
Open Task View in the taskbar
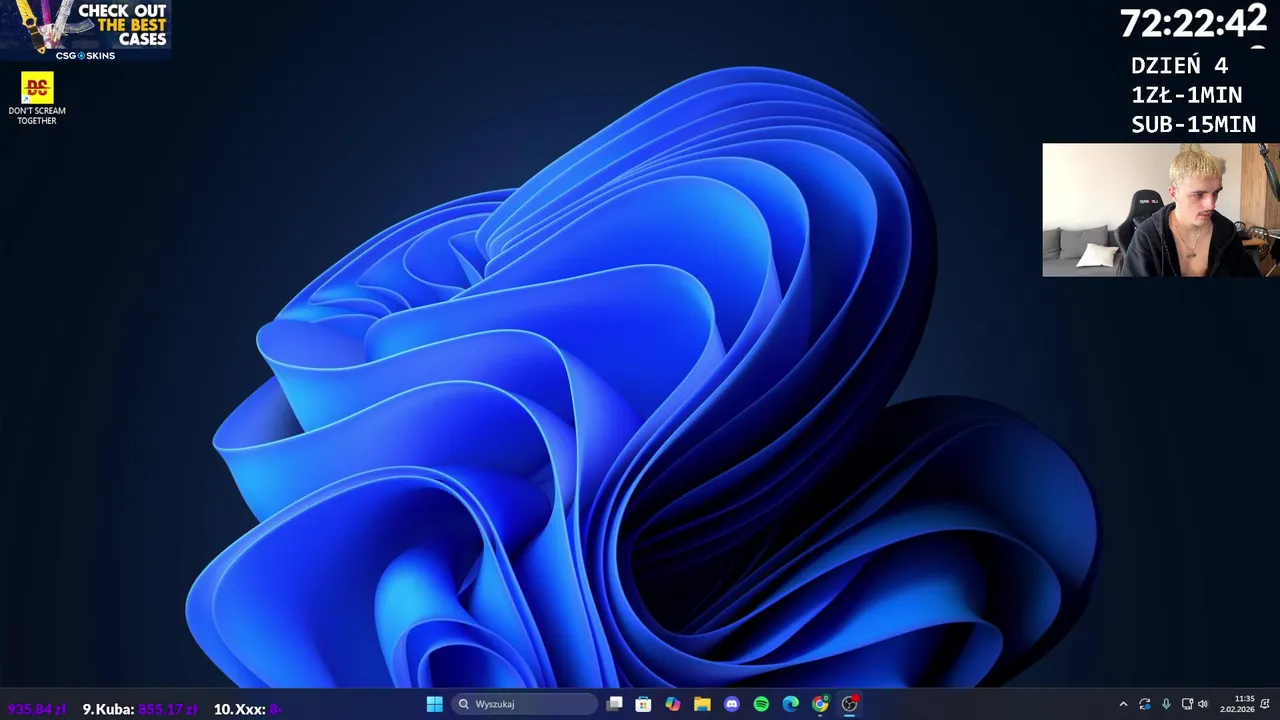(x=615, y=704)
